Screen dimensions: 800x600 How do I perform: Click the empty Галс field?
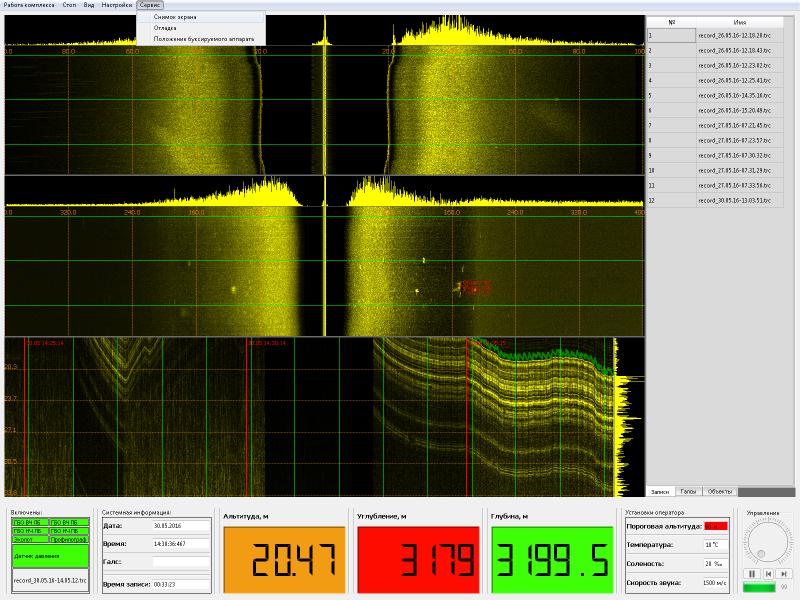point(181,562)
